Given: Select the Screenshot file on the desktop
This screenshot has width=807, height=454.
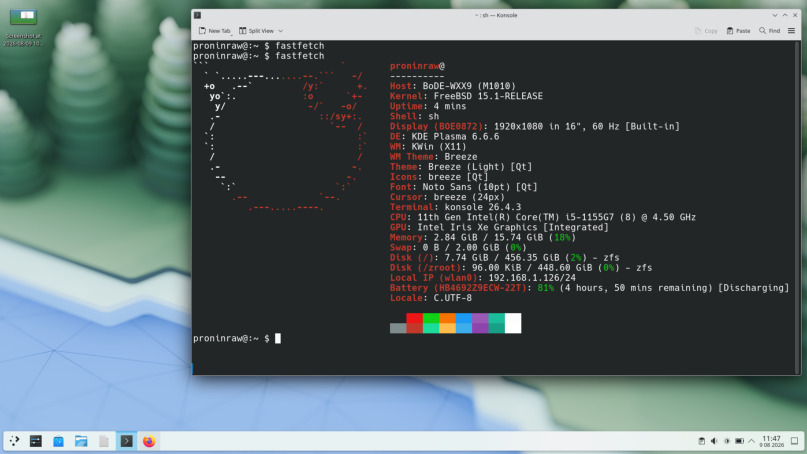Looking at the screenshot, I should [x=24, y=27].
